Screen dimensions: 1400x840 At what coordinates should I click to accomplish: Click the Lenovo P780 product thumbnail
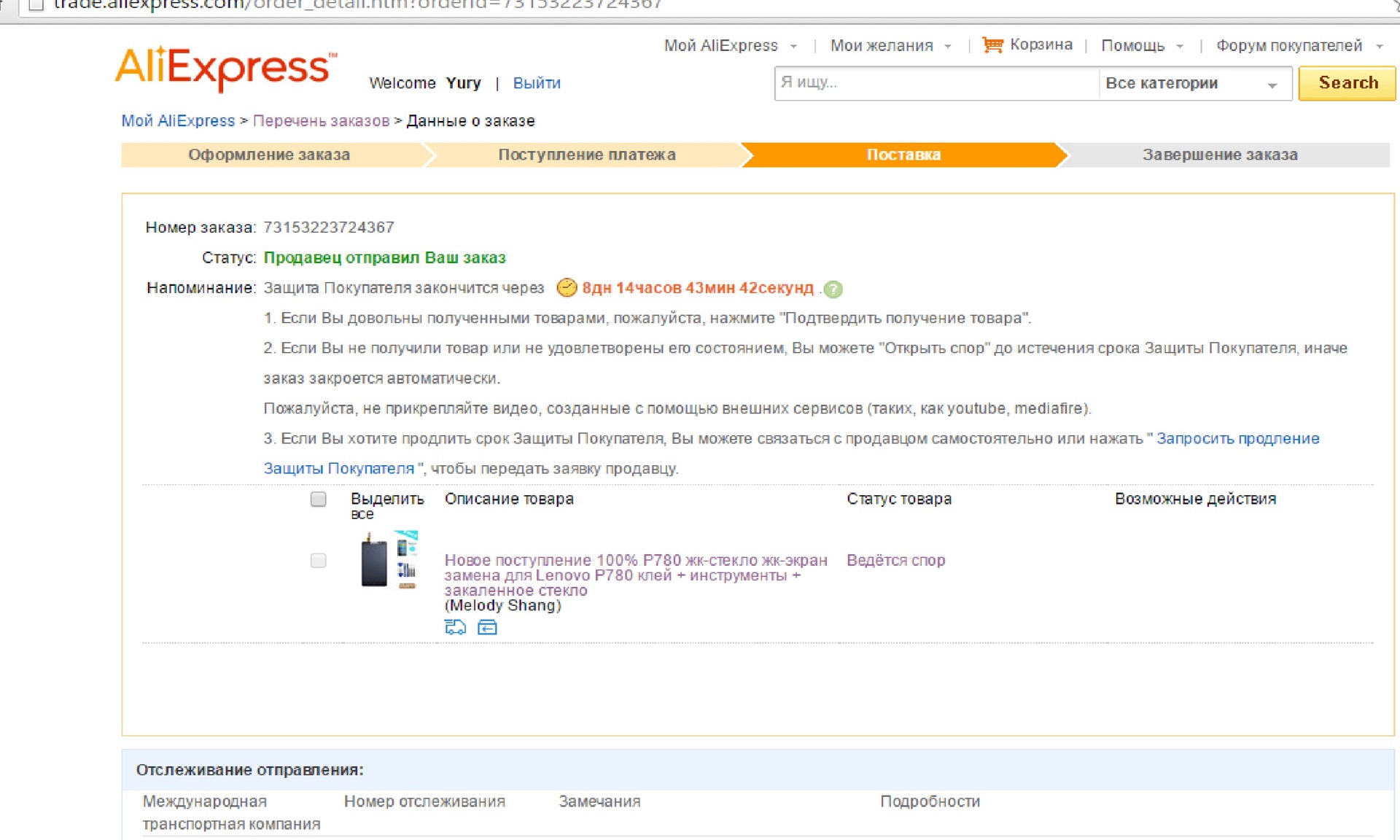(x=389, y=559)
